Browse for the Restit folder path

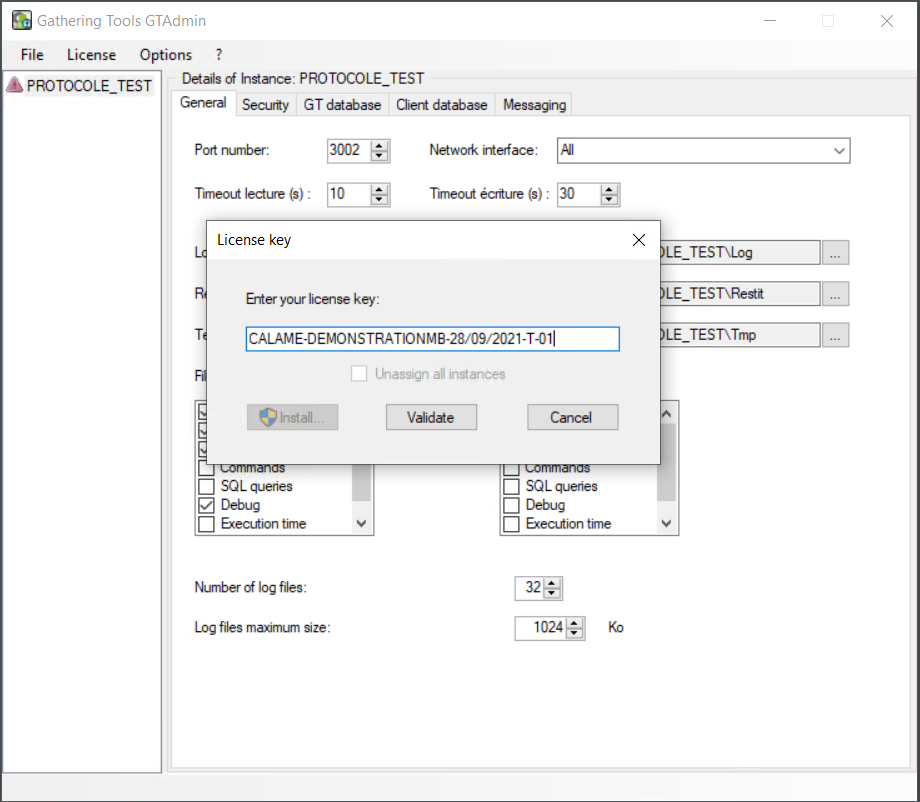click(835, 294)
